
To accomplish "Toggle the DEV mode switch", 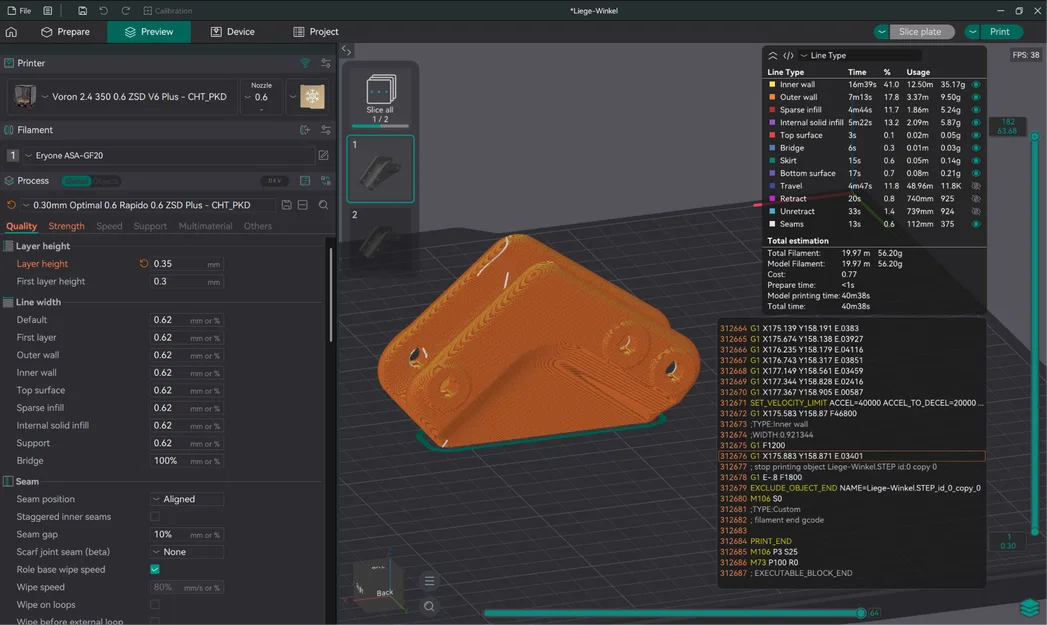I will pos(274,180).
